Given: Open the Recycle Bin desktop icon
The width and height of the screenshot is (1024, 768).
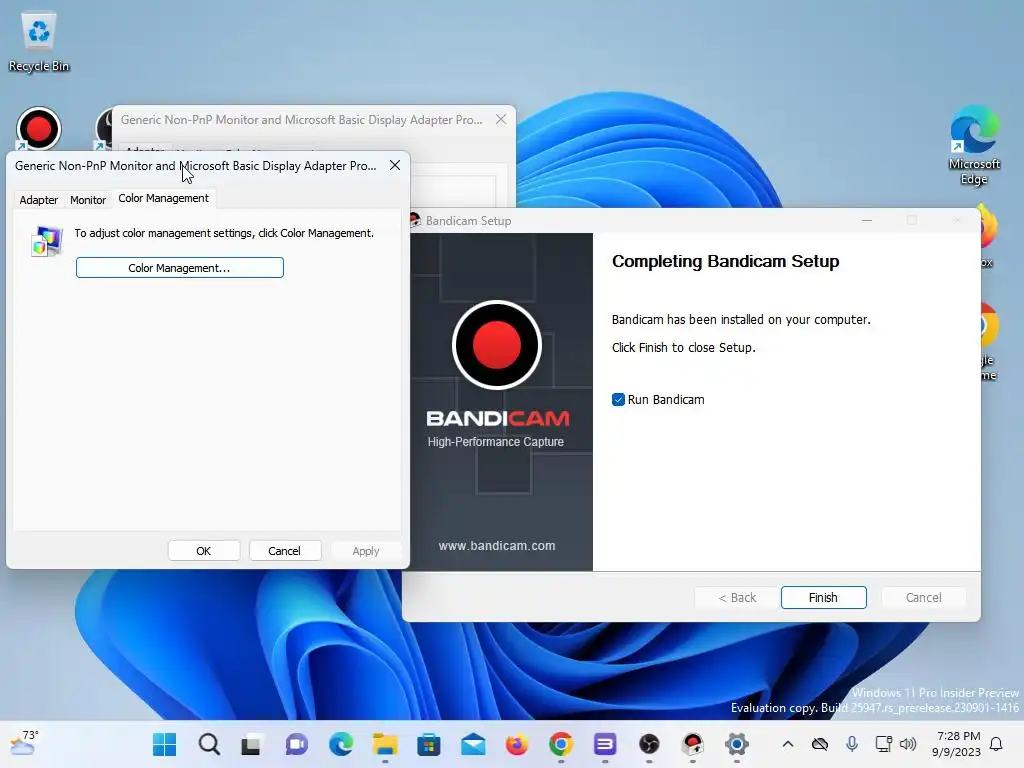Looking at the screenshot, I should (x=39, y=42).
